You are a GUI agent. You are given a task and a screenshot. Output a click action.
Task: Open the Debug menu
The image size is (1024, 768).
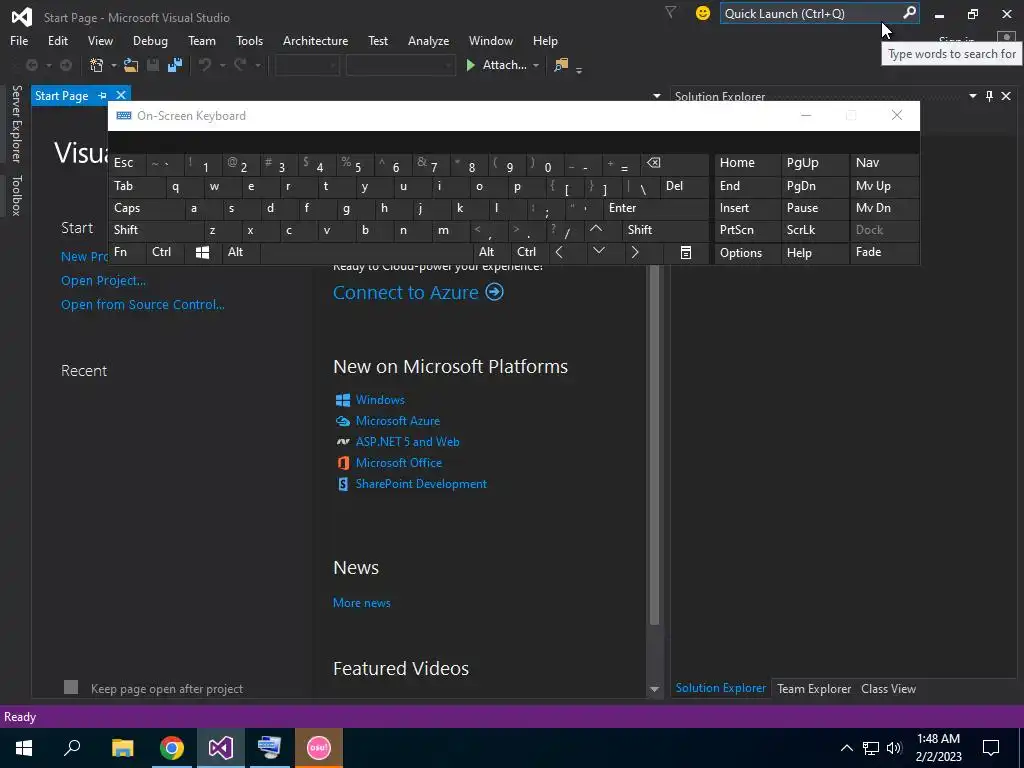[150, 40]
